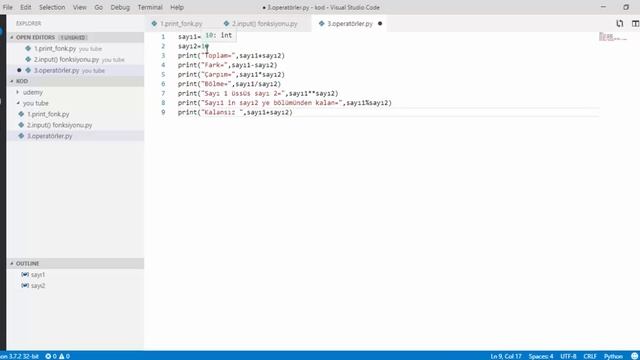
Task: Click the 1 UNSAVED badge
Action: point(73,38)
